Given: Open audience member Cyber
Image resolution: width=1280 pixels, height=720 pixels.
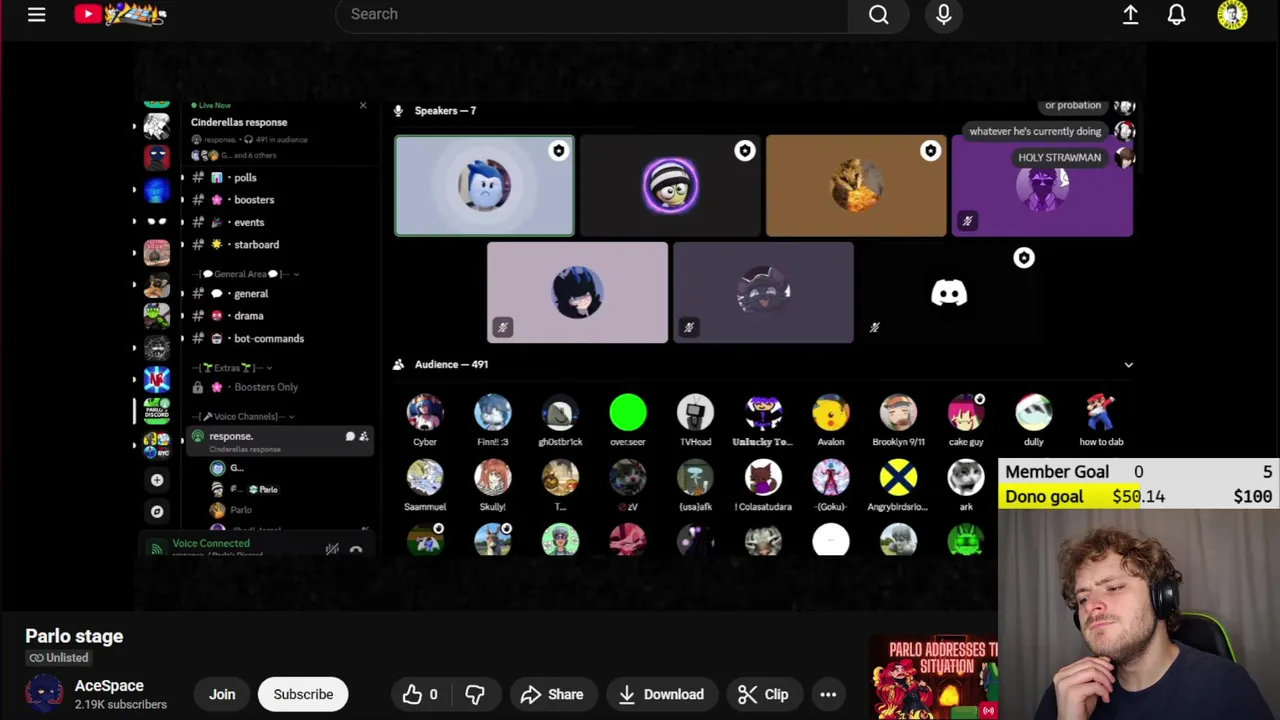Looking at the screenshot, I should pos(425,420).
